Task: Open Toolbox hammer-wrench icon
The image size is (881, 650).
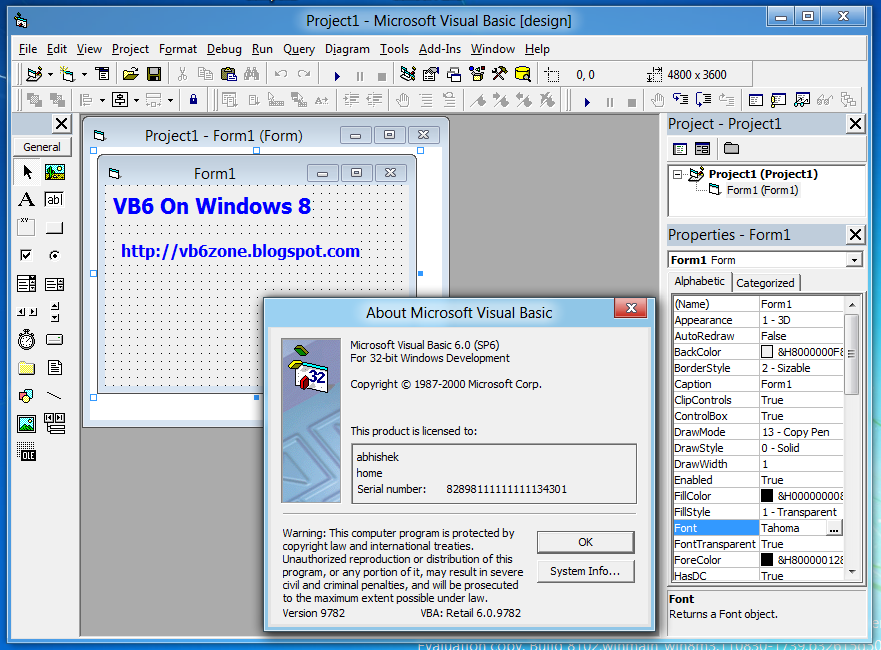Action: pyautogui.click(x=499, y=74)
